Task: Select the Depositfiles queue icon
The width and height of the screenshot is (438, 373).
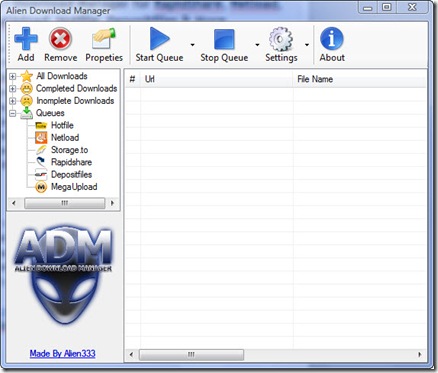Action: point(41,174)
